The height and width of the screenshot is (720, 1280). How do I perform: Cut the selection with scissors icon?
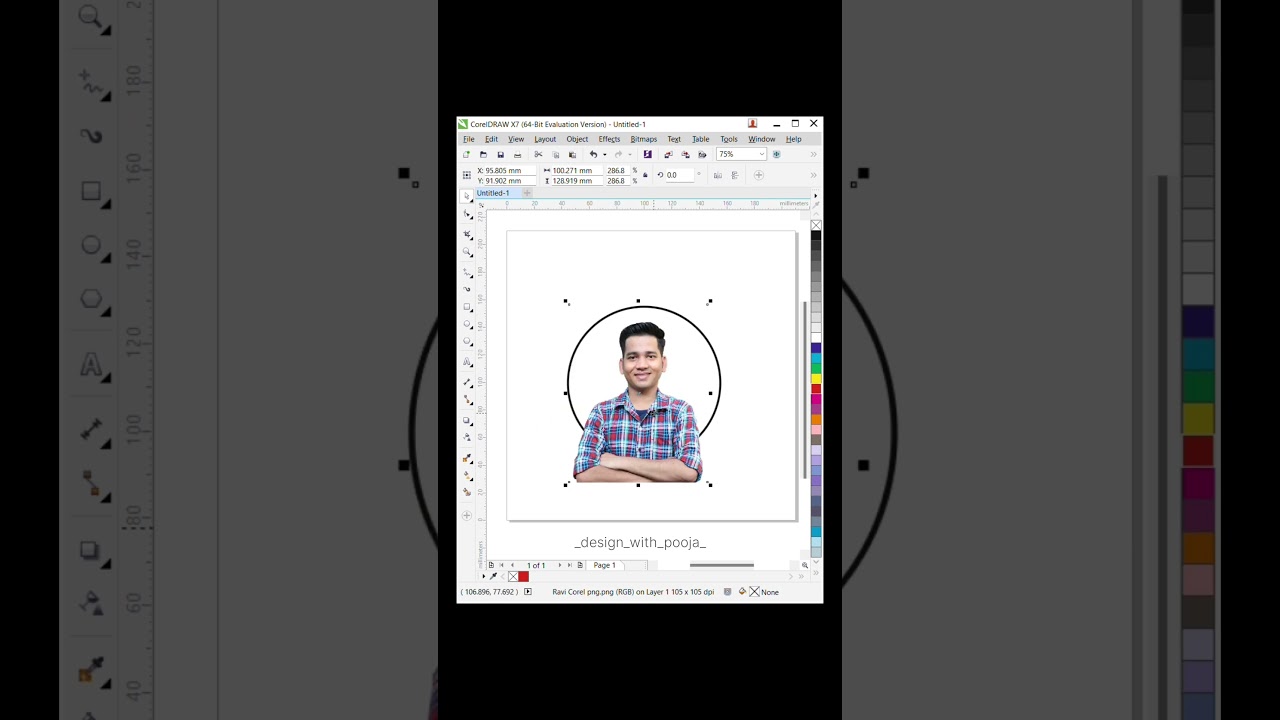click(x=538, y=155)
